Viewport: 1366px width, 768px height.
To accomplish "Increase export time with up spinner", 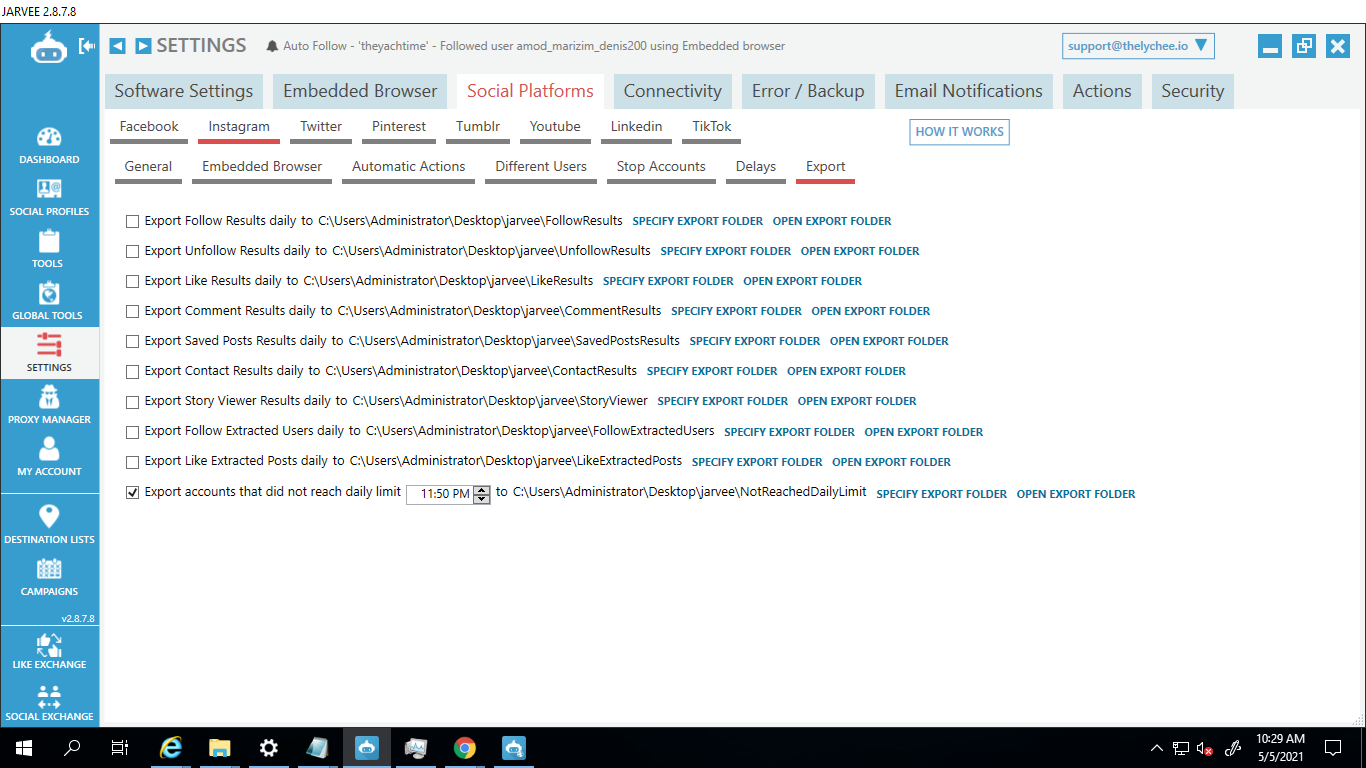I will click(x=482, y=490).
